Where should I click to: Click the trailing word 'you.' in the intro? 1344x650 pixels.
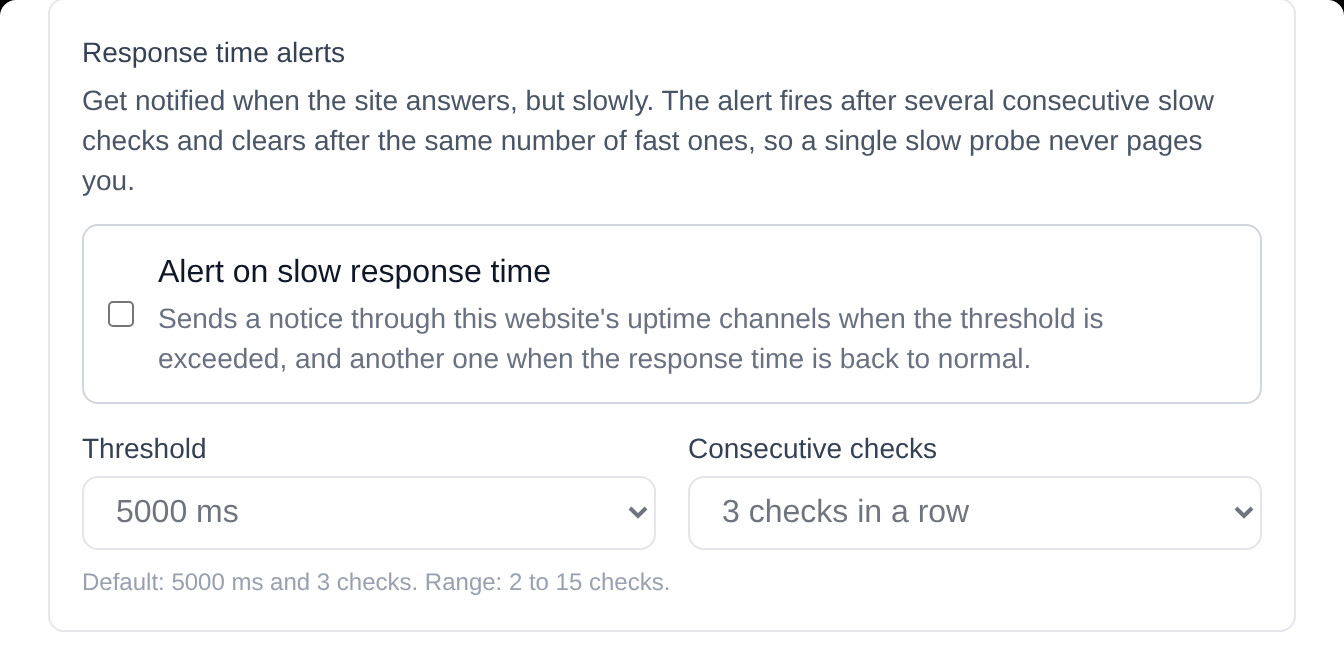(x=108, y=182)
